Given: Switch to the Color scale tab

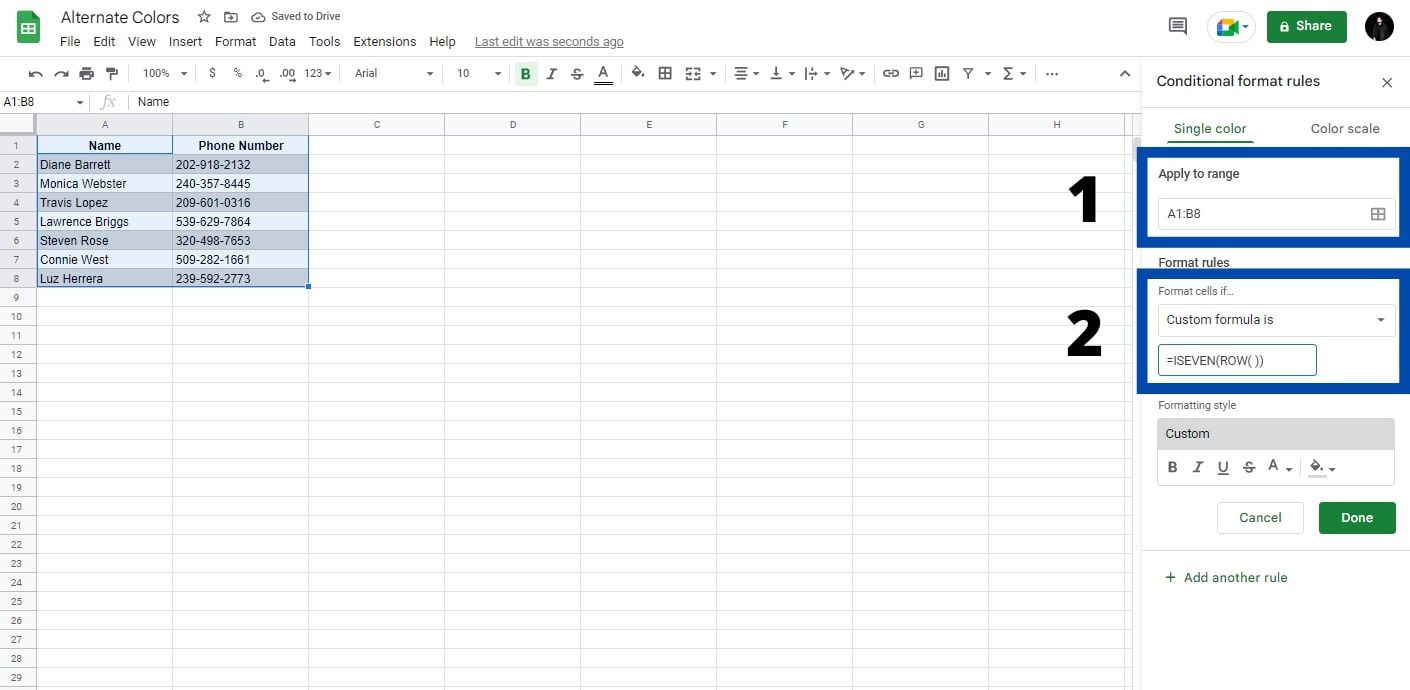Looking at the screenshot, I should [x=1344, y=128].
